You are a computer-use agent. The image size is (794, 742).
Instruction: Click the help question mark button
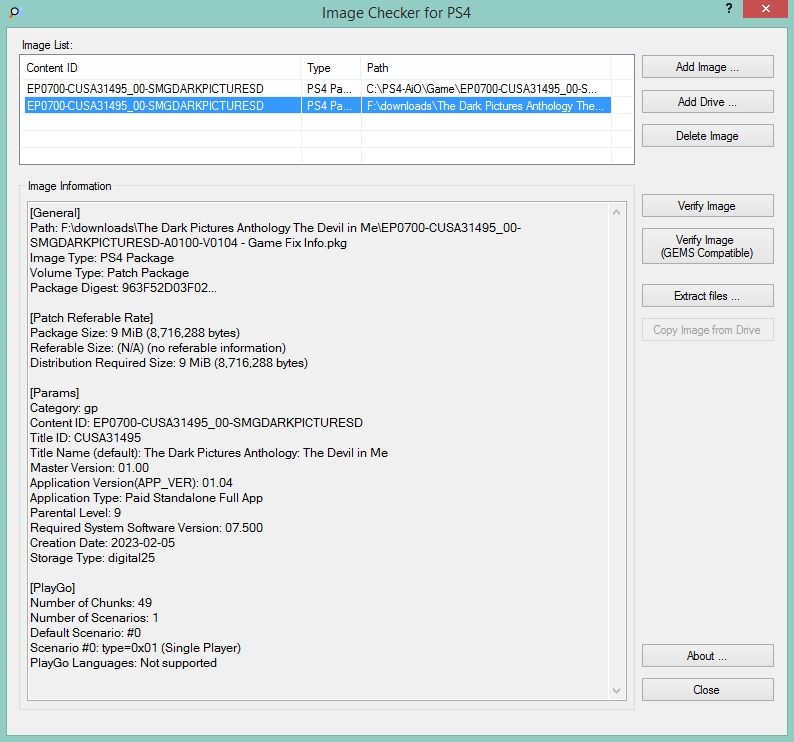coord(727,9)
